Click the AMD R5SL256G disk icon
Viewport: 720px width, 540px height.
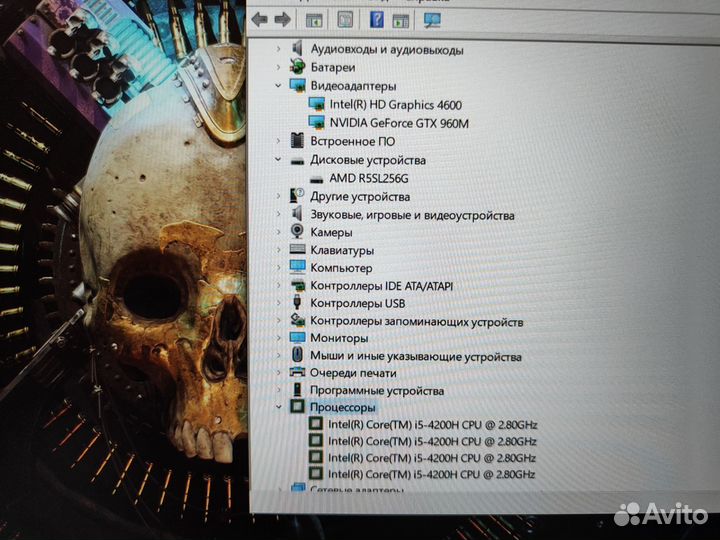316,179
